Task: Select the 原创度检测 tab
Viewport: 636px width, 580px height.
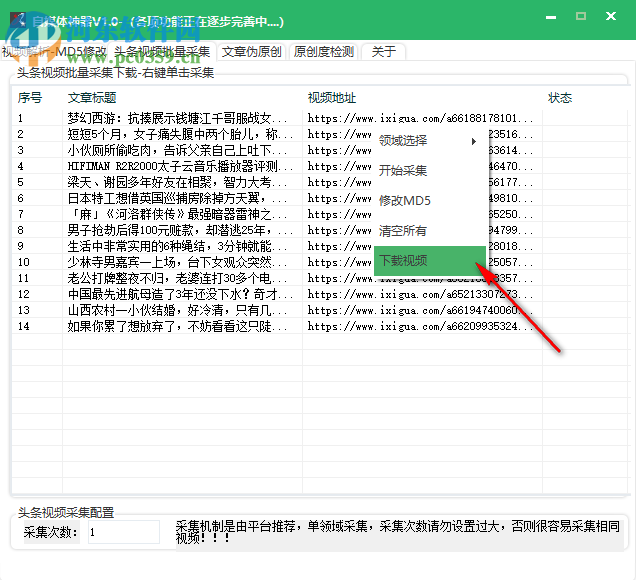Action: click(323, 51)
